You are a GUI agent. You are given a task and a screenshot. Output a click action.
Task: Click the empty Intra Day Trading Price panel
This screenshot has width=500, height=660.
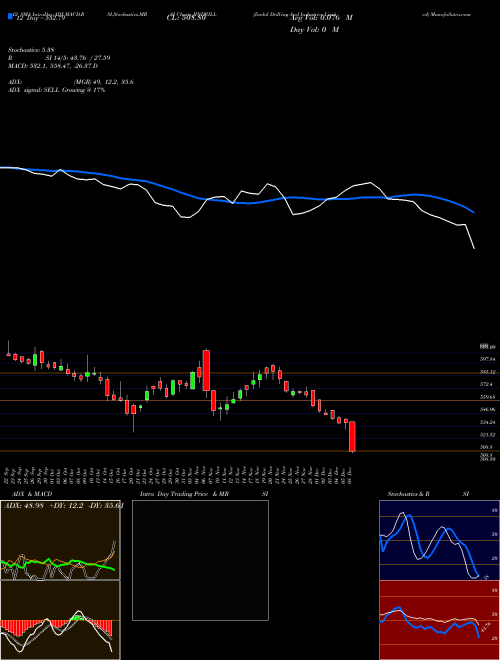(200, 560)
